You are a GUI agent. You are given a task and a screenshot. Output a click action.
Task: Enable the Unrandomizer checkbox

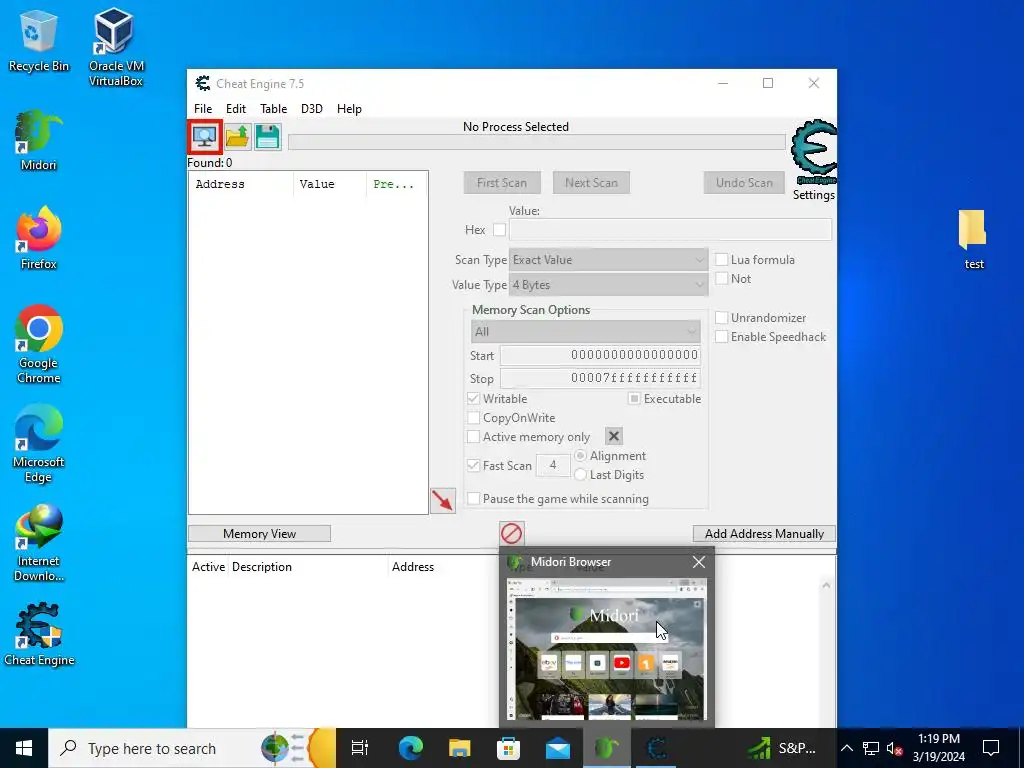point(722,317)
